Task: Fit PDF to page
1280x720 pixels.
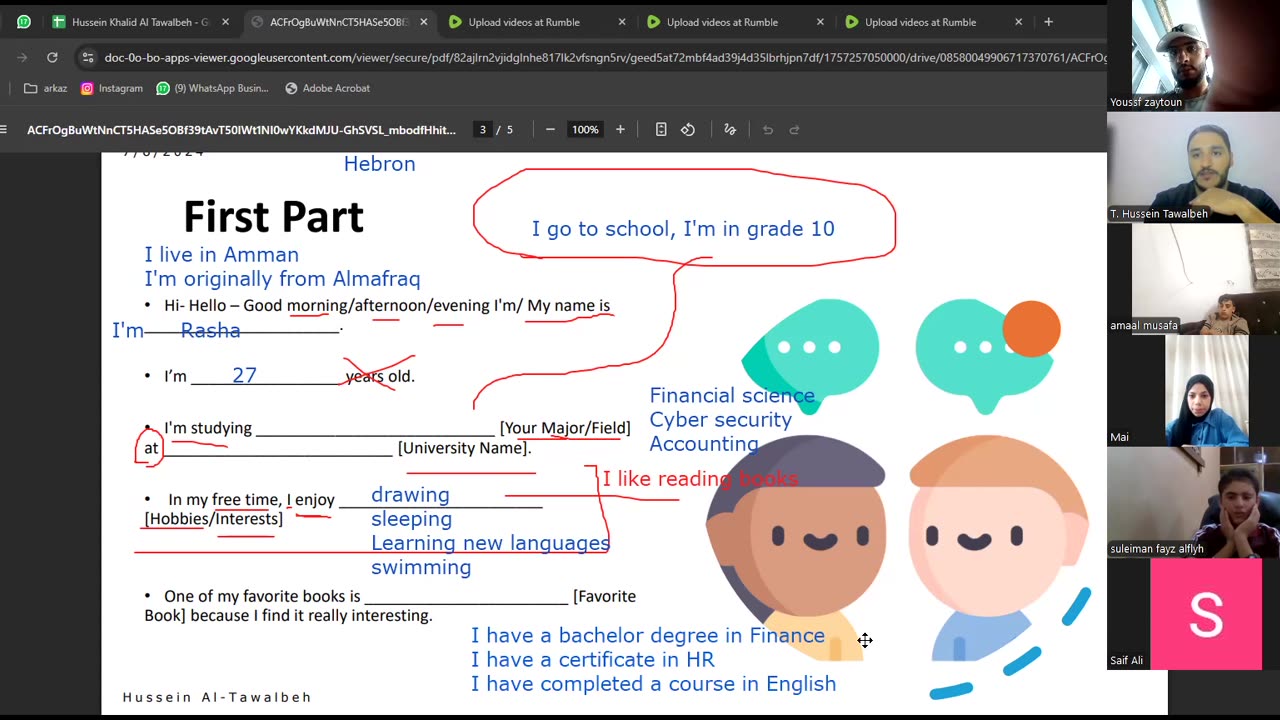Action: [661, 130]
